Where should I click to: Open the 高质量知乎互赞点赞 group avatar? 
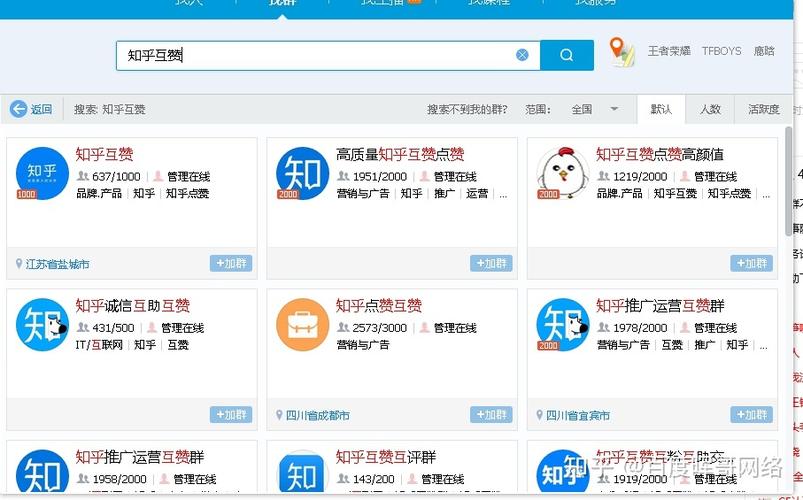coord(302,173)
